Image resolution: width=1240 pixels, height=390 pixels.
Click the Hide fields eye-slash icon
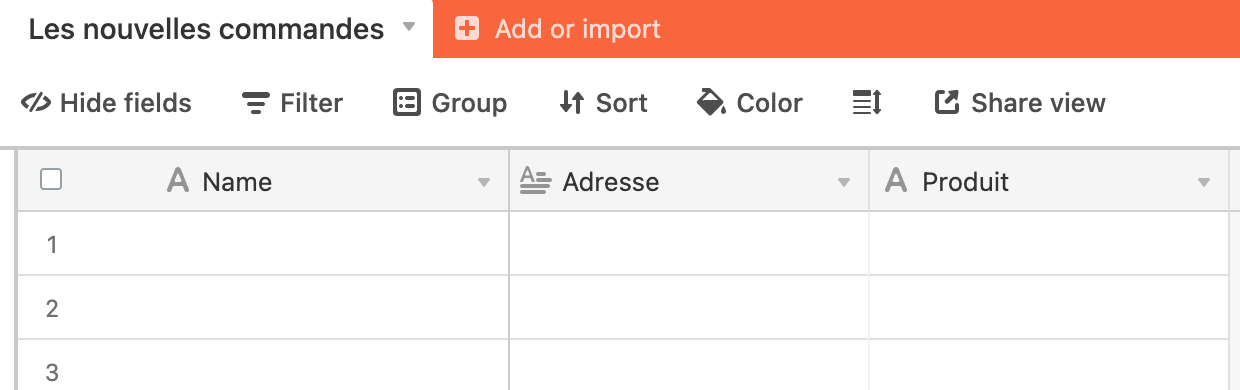click(x=35, y=103)
